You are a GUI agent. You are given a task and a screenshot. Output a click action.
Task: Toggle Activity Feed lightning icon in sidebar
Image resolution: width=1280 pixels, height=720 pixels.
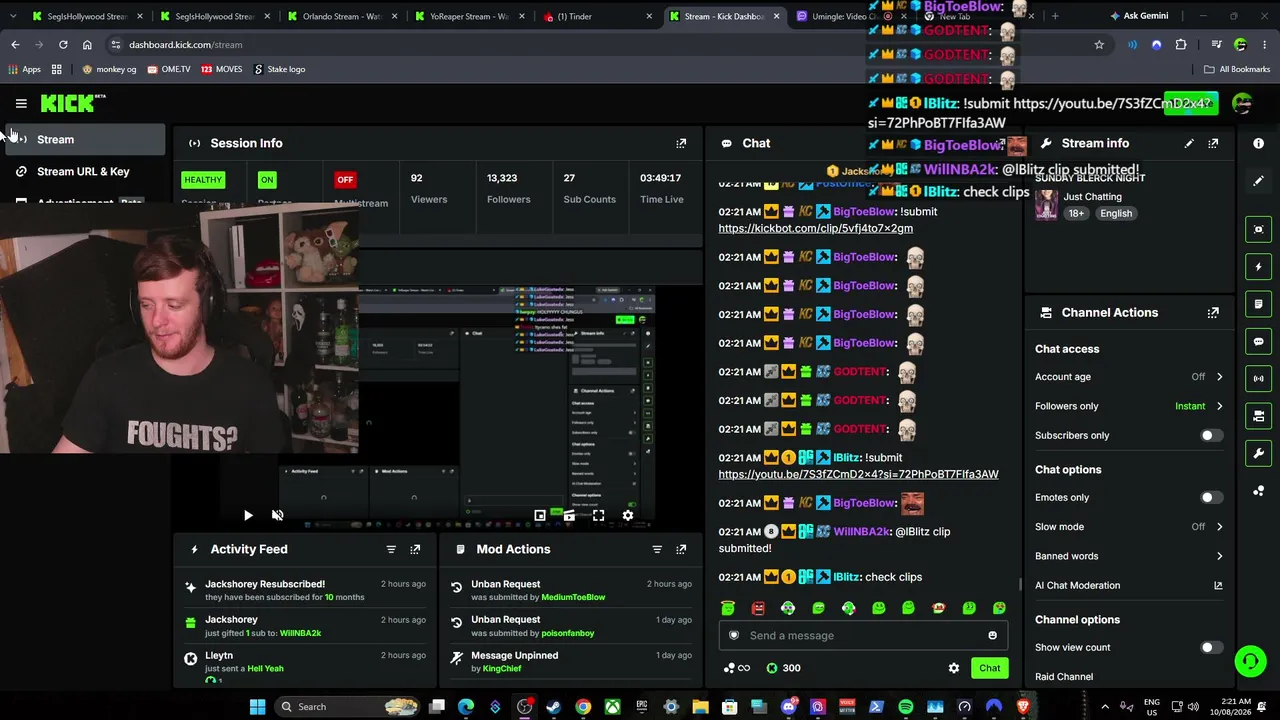(1259, 267)
